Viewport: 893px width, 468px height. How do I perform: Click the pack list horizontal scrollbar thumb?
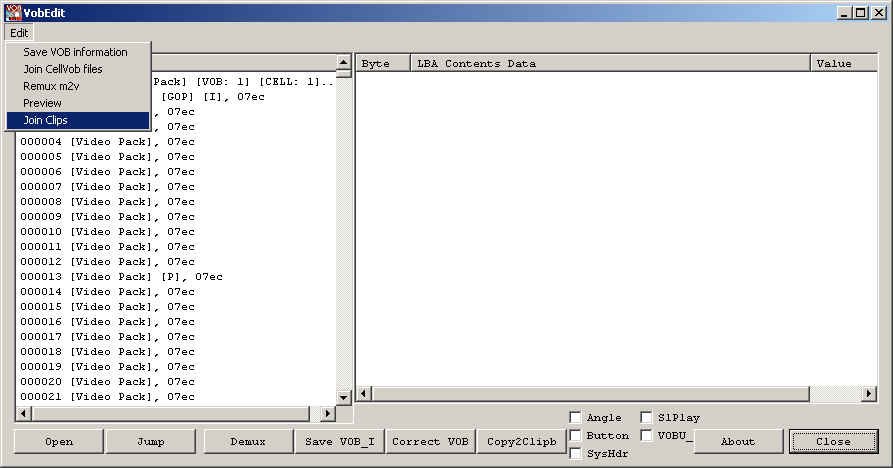tap(170, 414)
